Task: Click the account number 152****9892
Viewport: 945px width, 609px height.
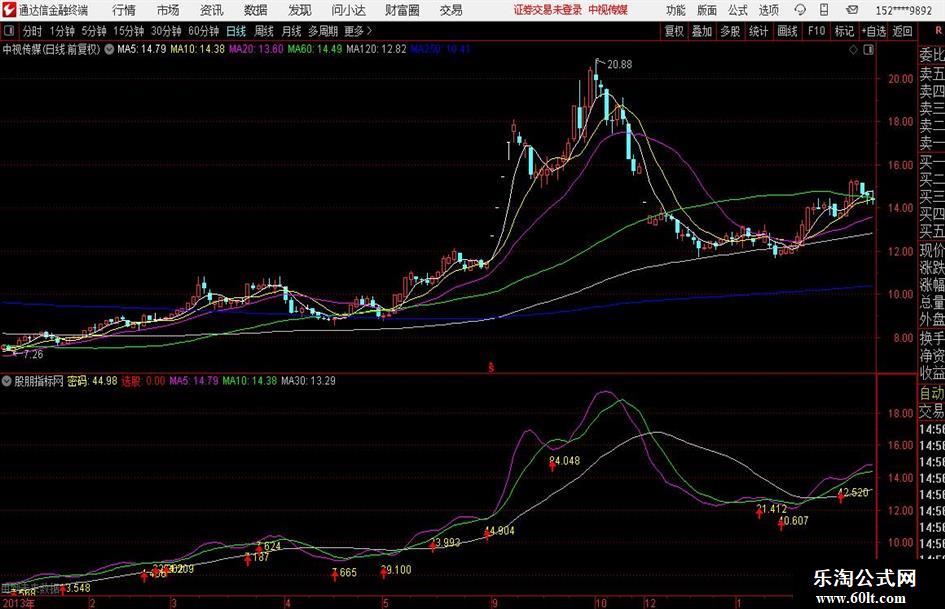Action: (x=903, y=10)
